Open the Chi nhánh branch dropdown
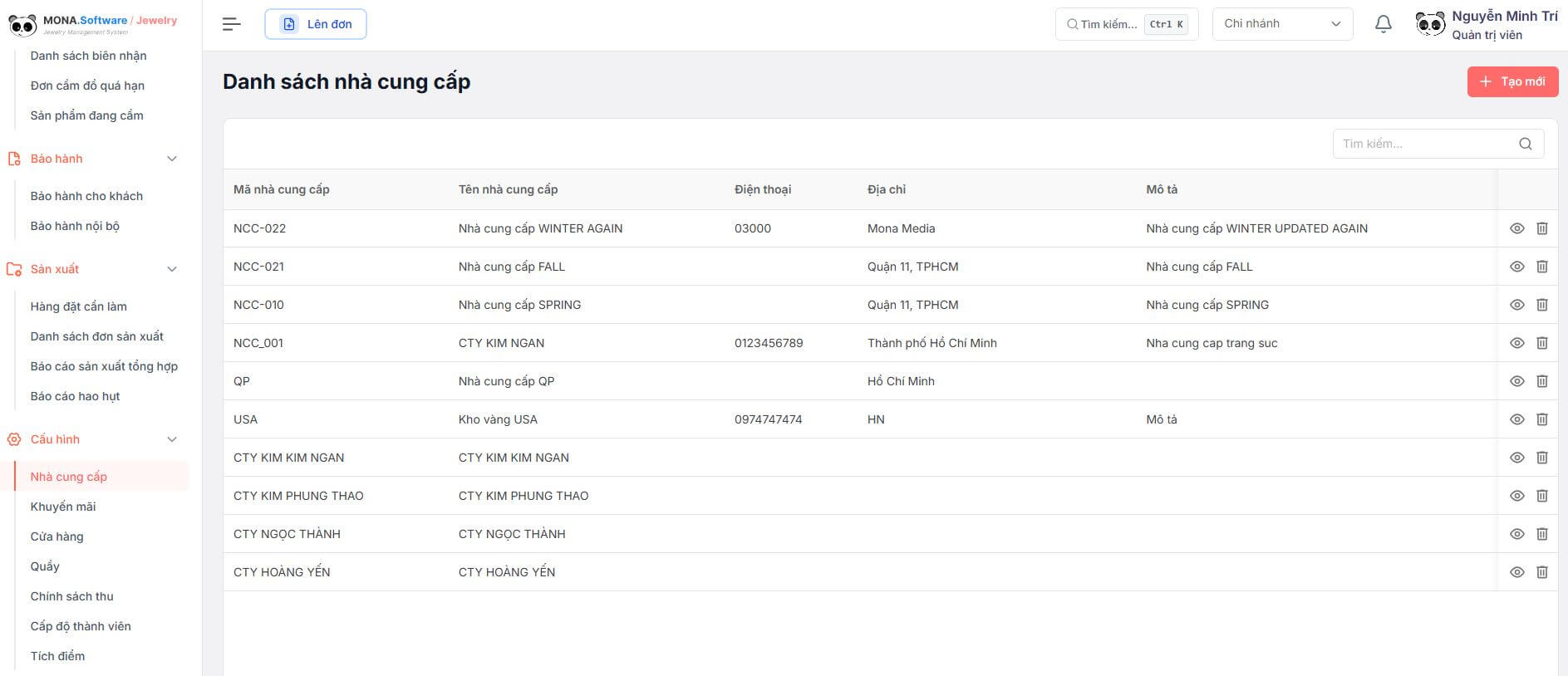1568x676 pixels. pyautogui.click(x=1281, y=24)
